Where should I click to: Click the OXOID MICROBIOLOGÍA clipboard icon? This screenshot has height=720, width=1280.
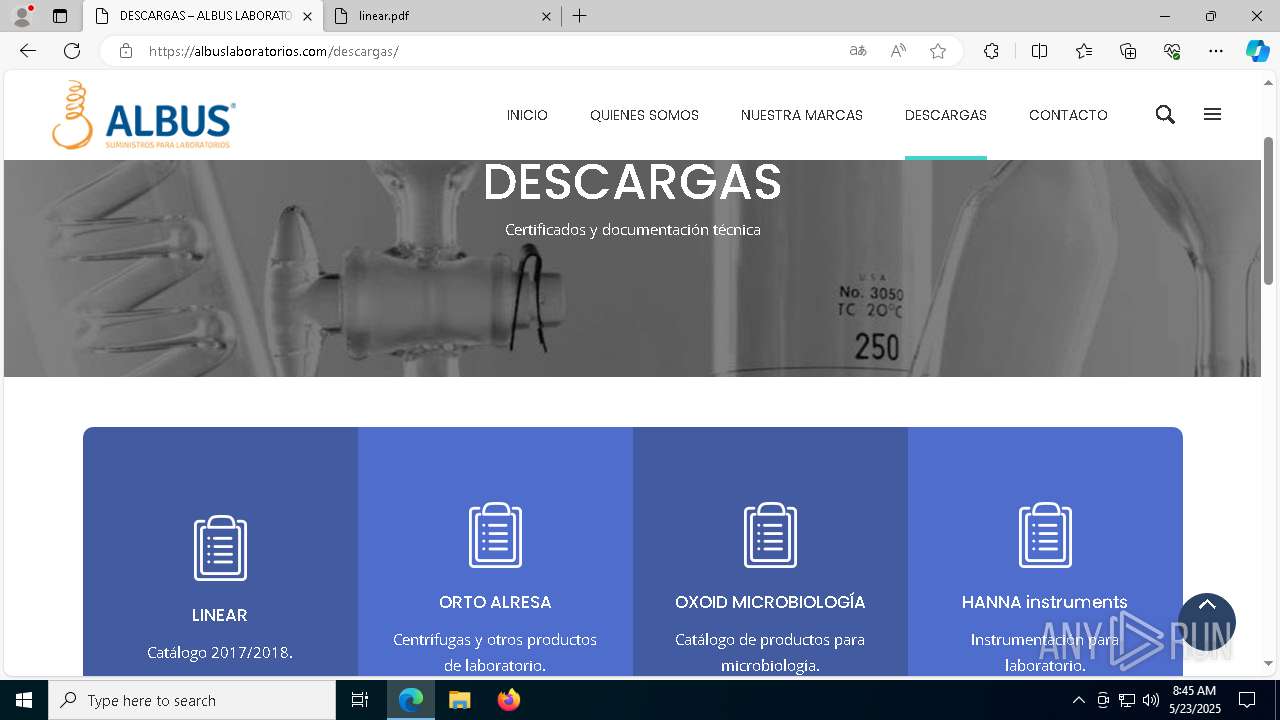pos(770,535)
